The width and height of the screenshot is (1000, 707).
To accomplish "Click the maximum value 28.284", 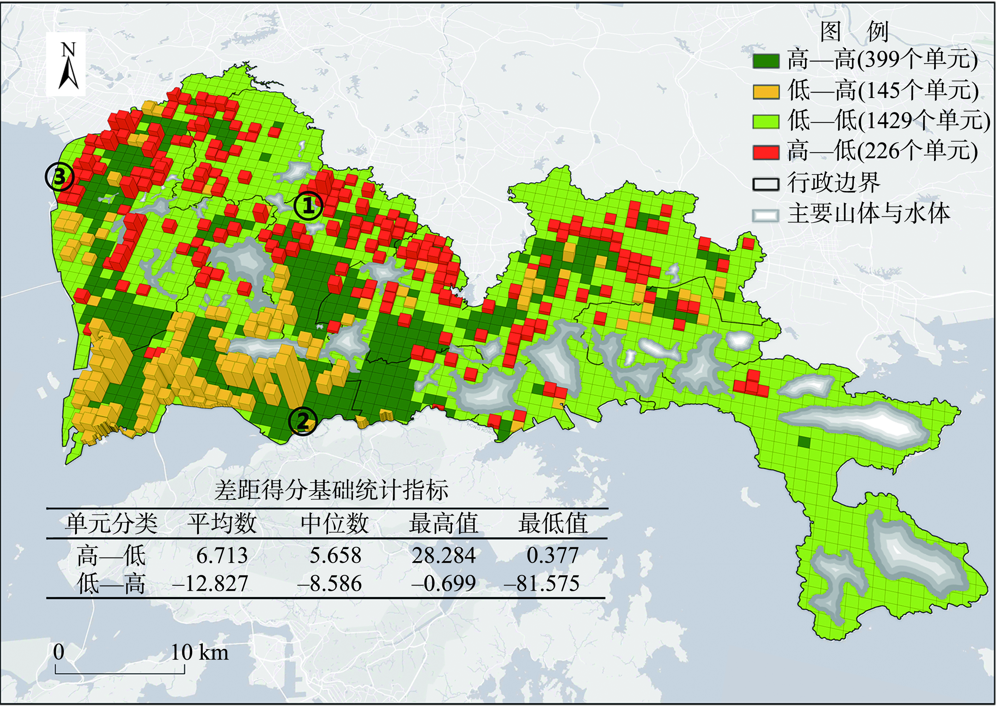I will (x=444, y=556).
